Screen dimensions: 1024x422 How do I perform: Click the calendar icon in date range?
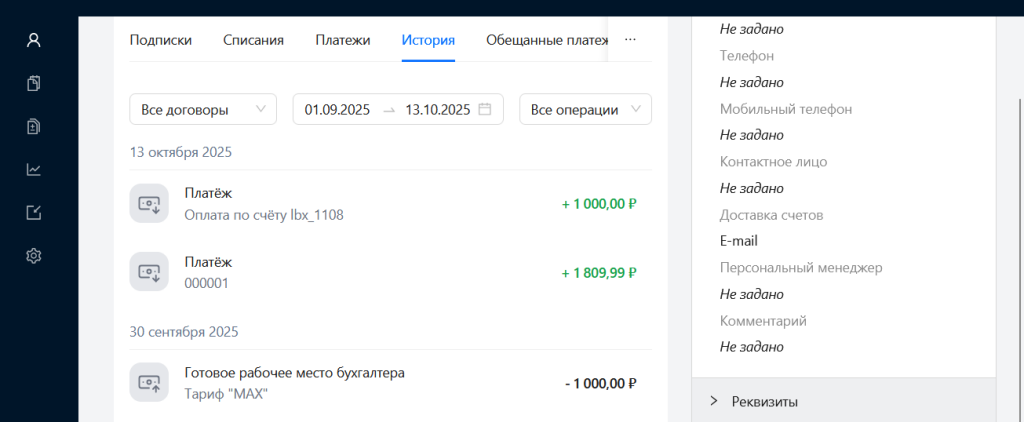[x=485, y=110]
